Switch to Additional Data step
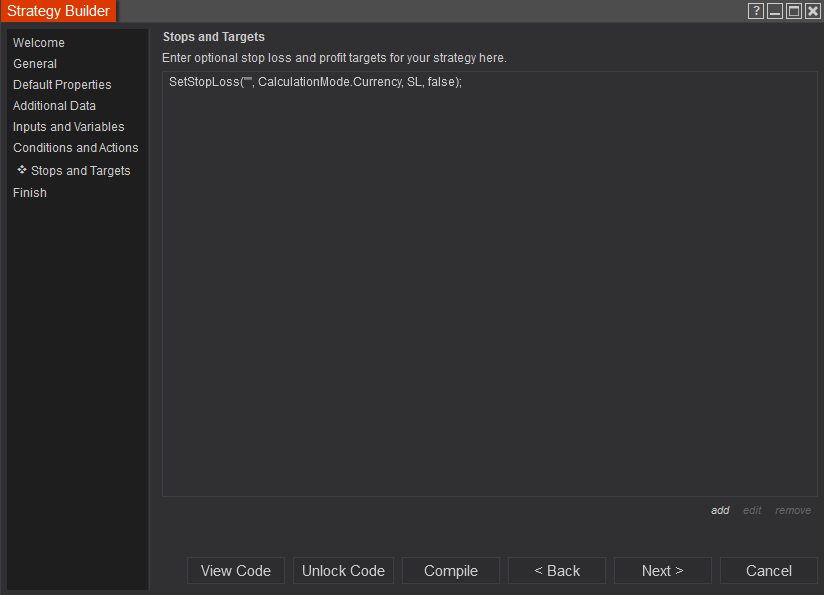Image resolution: width=824 pixels, height=595 pixels. pos(54,106)
